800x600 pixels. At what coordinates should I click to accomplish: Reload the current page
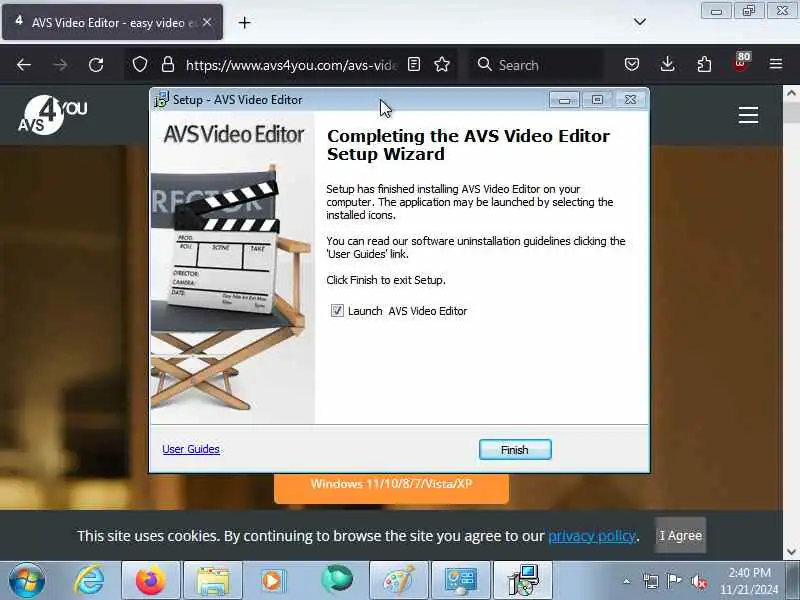(x=96, y=65)
